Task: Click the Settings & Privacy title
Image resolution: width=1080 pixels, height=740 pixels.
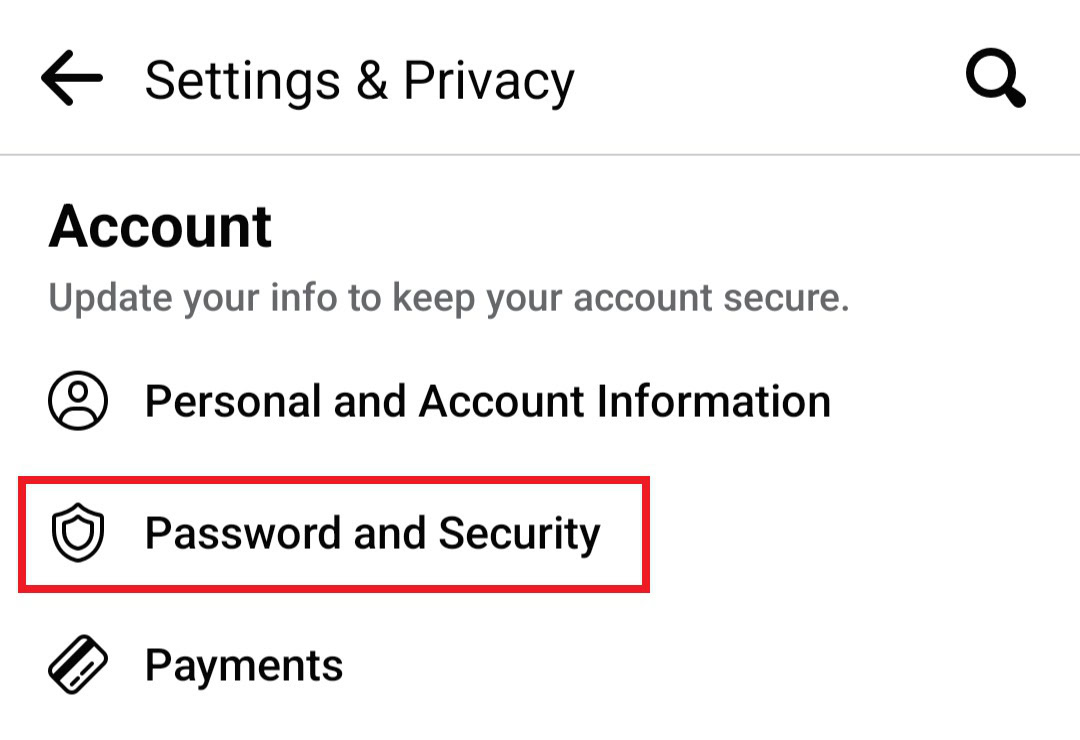Action: (359, 80)
